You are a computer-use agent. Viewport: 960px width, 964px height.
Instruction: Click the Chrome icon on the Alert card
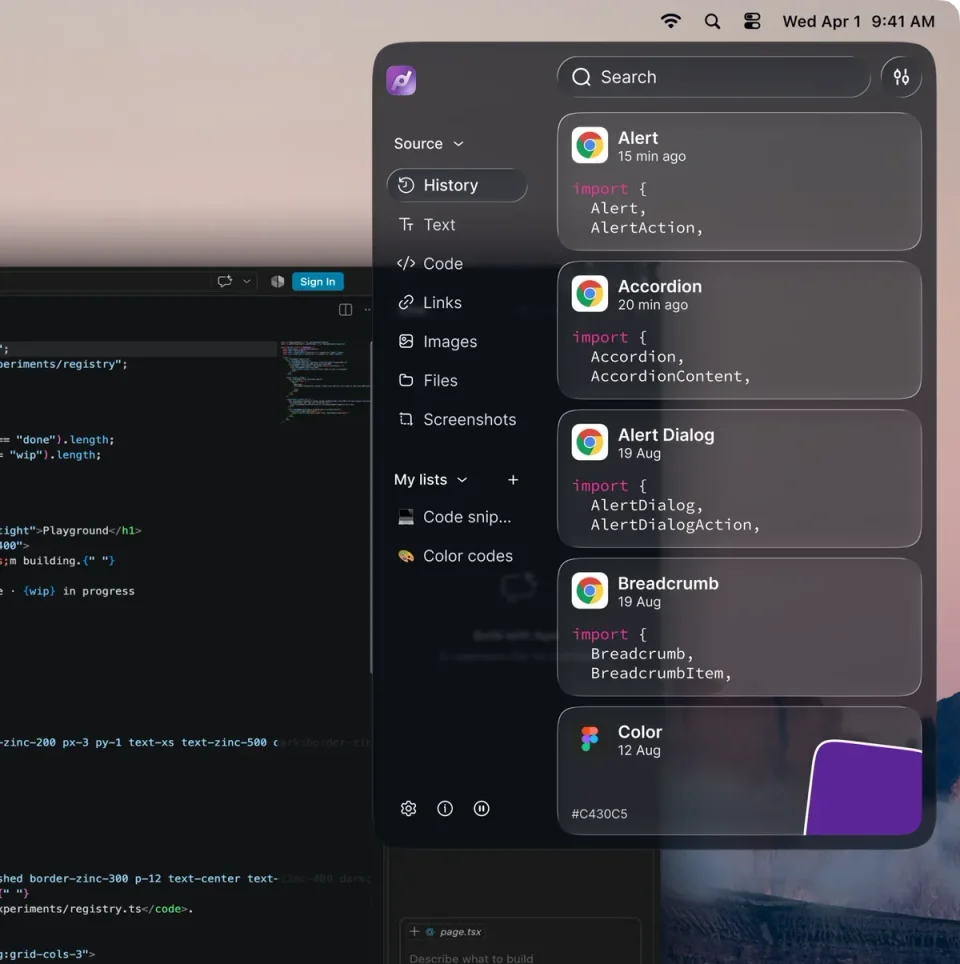(589, 145)
